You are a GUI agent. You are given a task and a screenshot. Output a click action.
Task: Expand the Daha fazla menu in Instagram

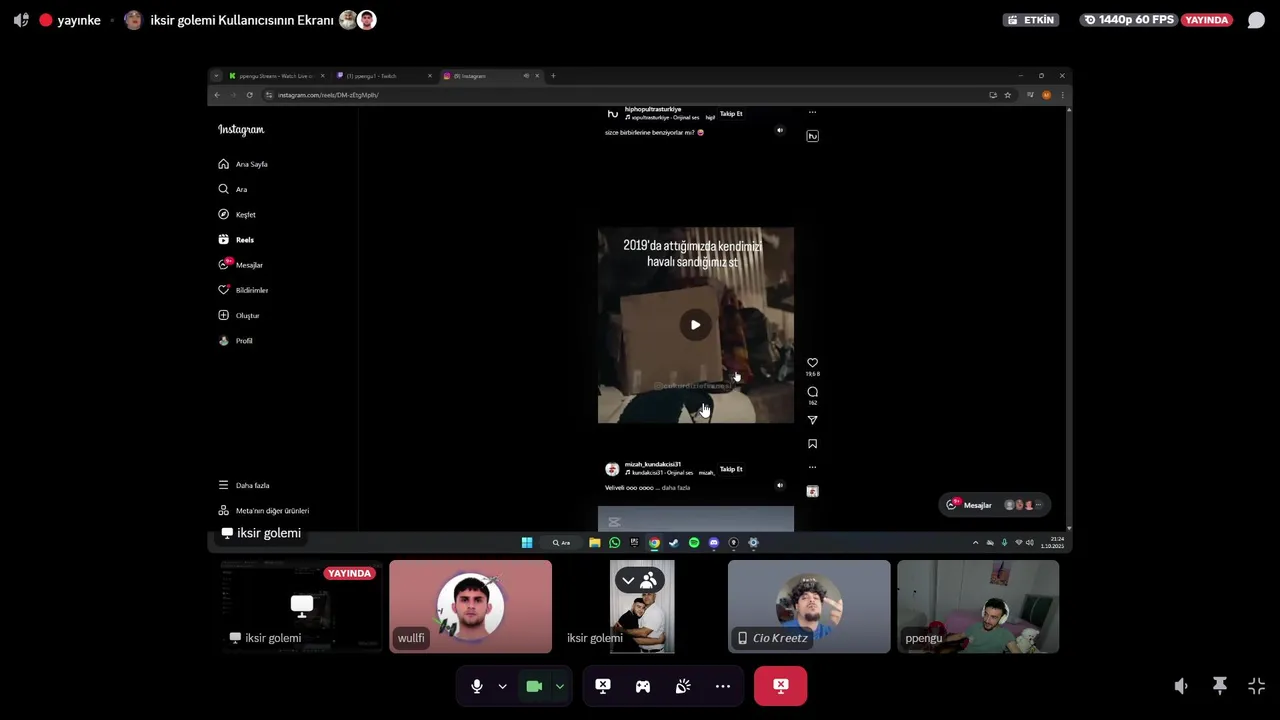pos(244,485)
